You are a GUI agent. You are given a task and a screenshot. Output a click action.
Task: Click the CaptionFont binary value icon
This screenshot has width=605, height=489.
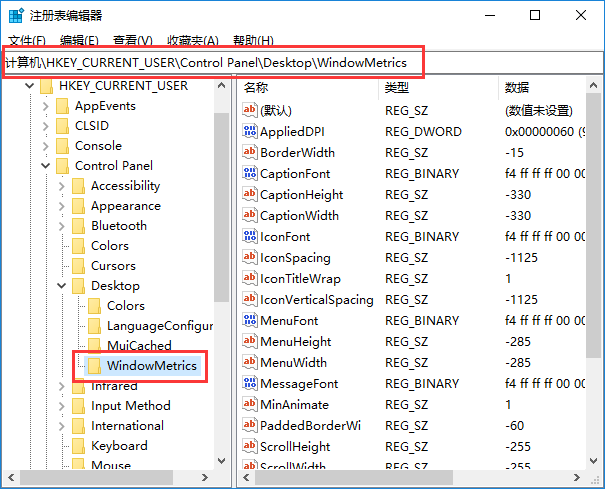[x=249, y=173]
